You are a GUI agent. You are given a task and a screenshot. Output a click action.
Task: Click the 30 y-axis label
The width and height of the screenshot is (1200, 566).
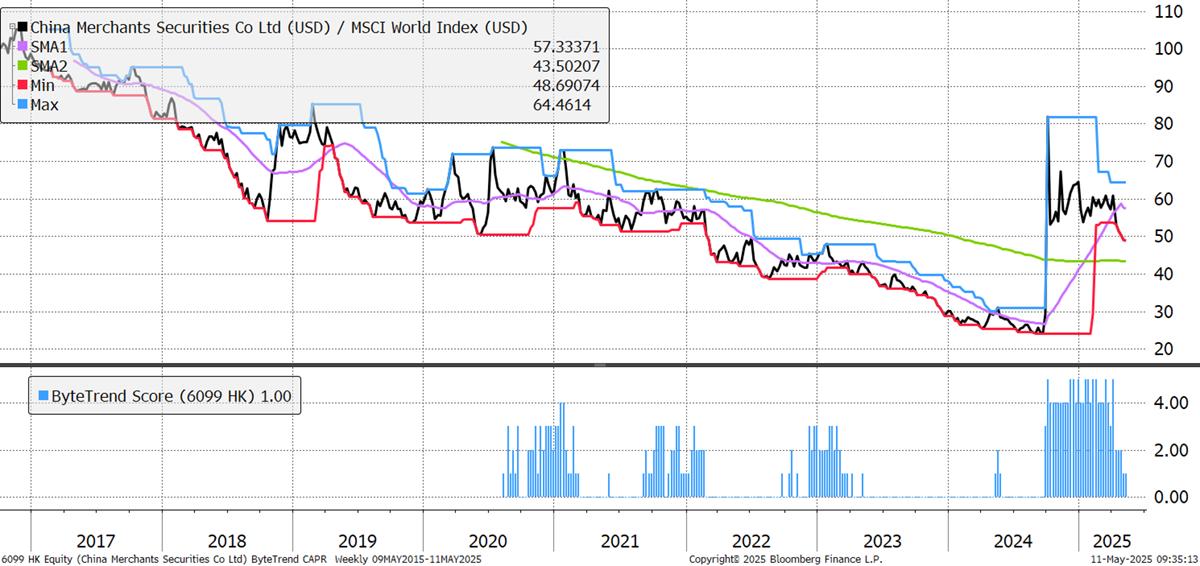[1166, 312]
